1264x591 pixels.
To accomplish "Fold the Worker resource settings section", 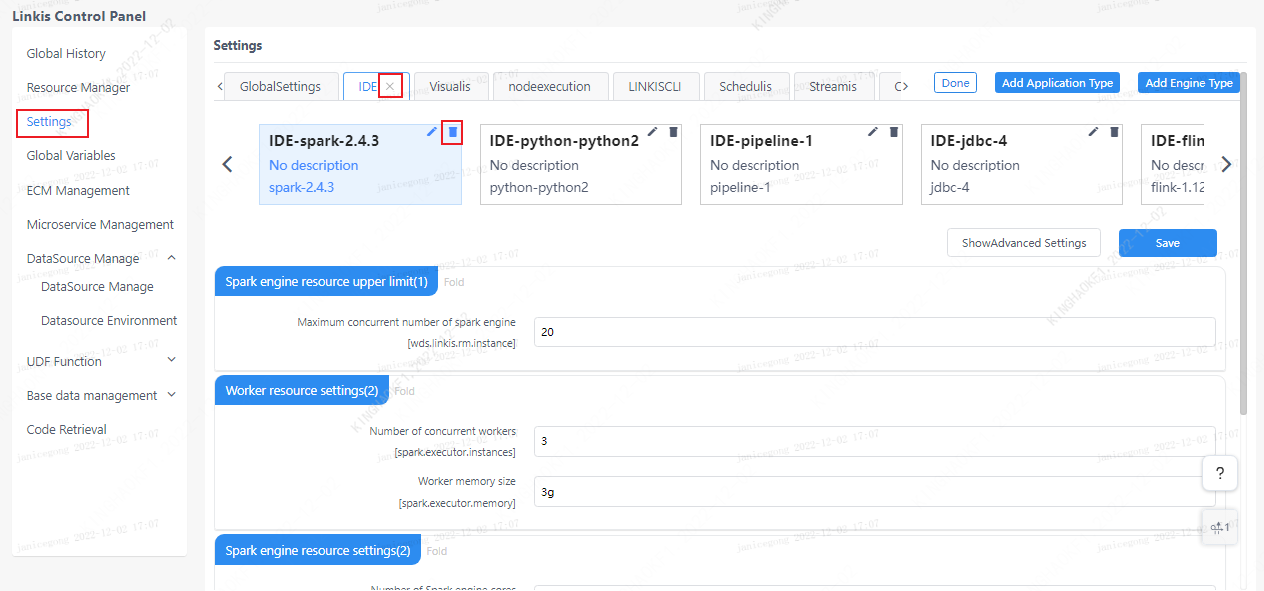I will (404, 391).
